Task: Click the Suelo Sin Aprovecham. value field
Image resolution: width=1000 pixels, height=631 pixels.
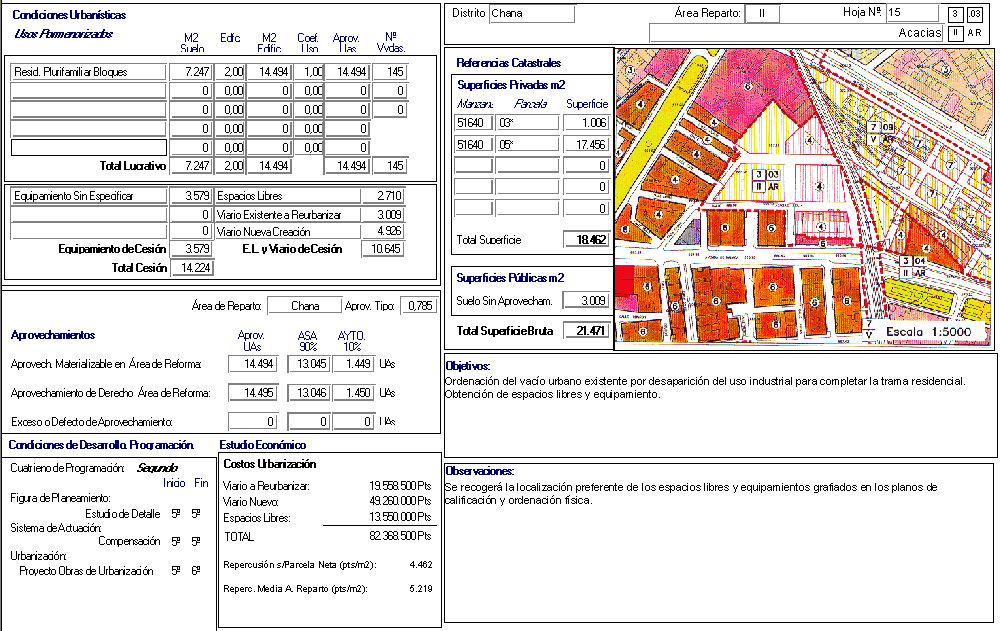Action: click(586, 300)
